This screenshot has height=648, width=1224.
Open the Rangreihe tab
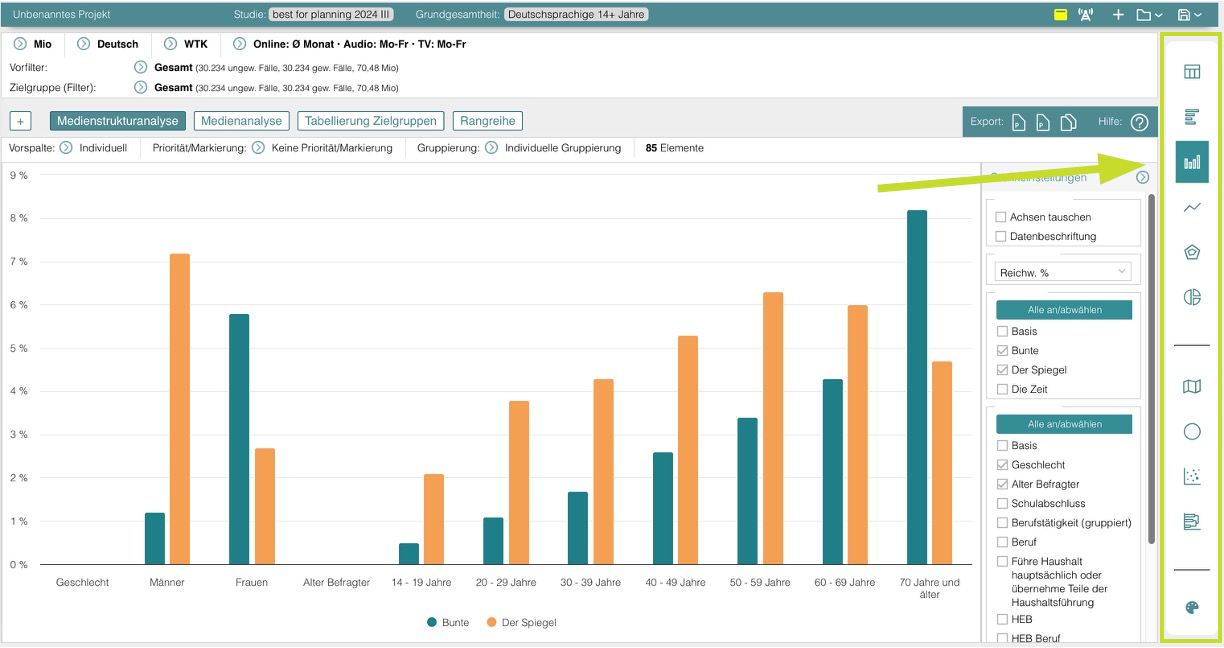pyautogui.click(x=488, y=121)
